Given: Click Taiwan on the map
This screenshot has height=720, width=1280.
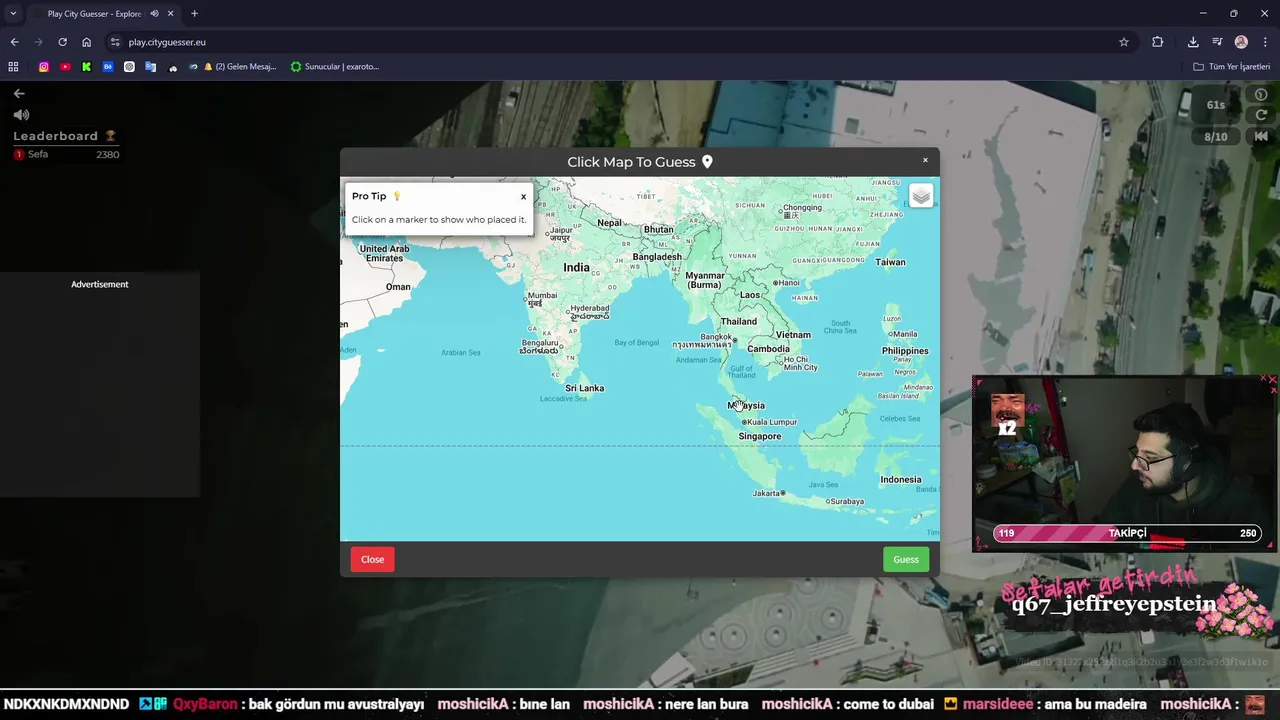Looking at the screenshot, I should pyautogui.click(x=890, y=262).
